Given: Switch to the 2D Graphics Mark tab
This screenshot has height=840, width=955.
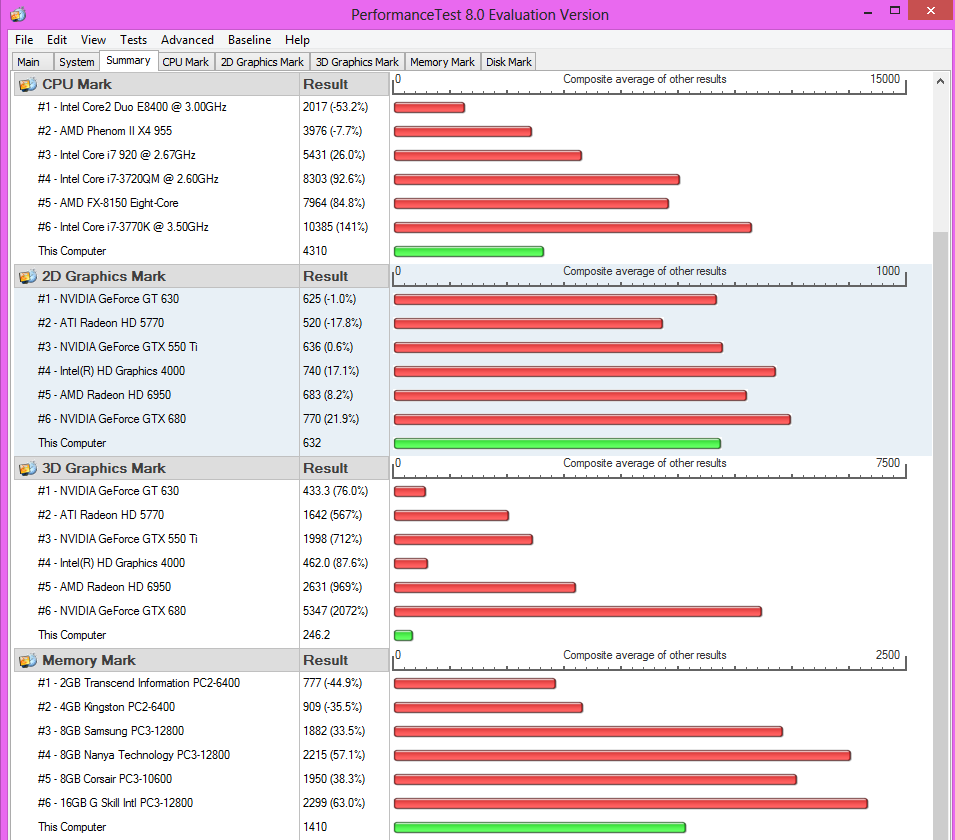Looking at the screenshot, I should point(263,62).
